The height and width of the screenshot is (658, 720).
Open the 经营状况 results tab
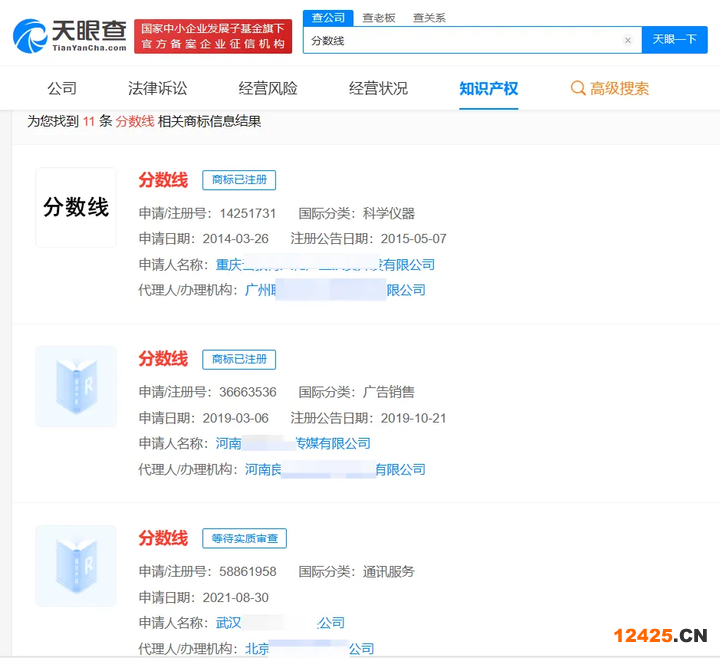[x=378, y=88]
